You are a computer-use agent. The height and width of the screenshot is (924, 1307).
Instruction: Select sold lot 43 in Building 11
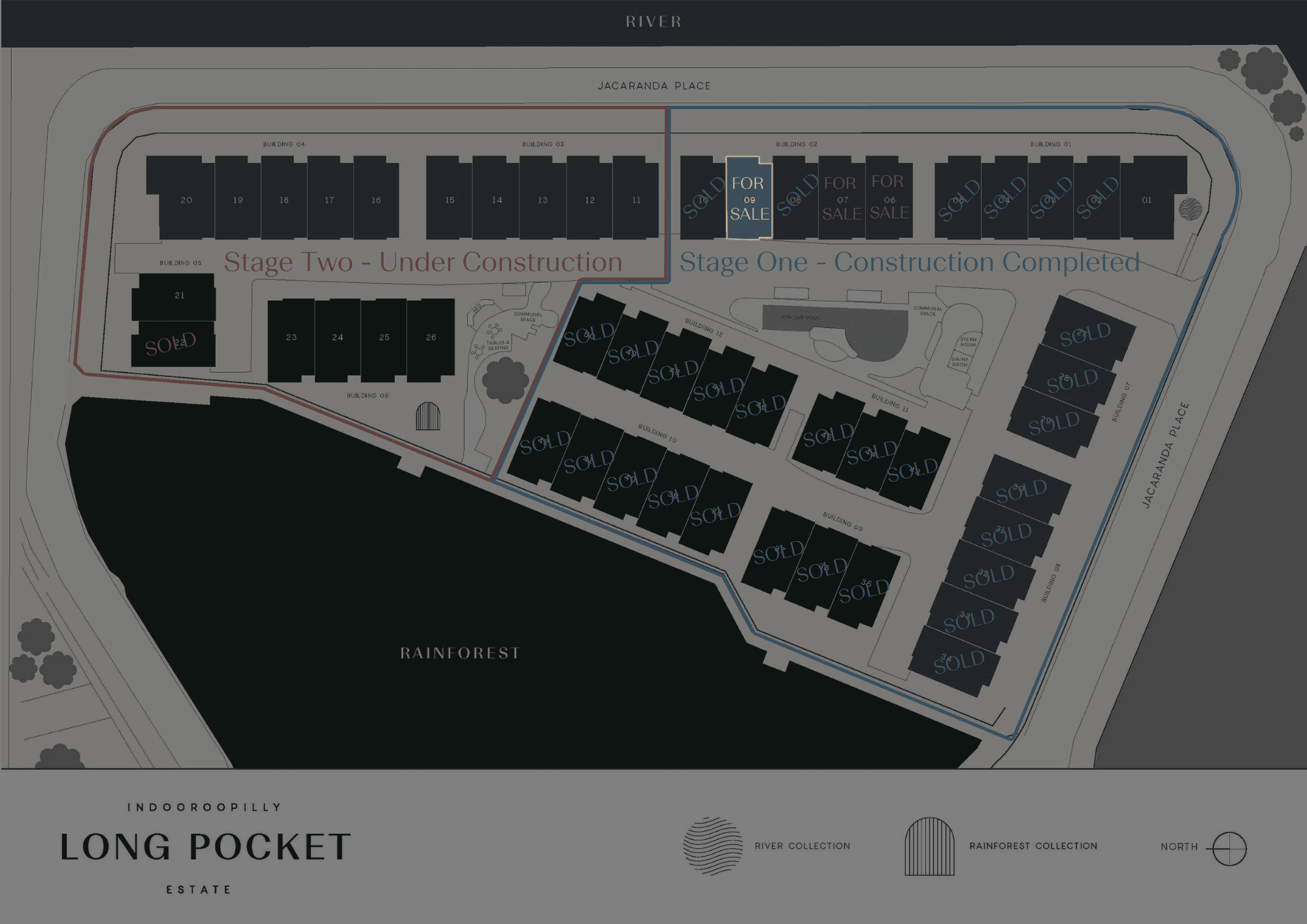coord(914,469)
